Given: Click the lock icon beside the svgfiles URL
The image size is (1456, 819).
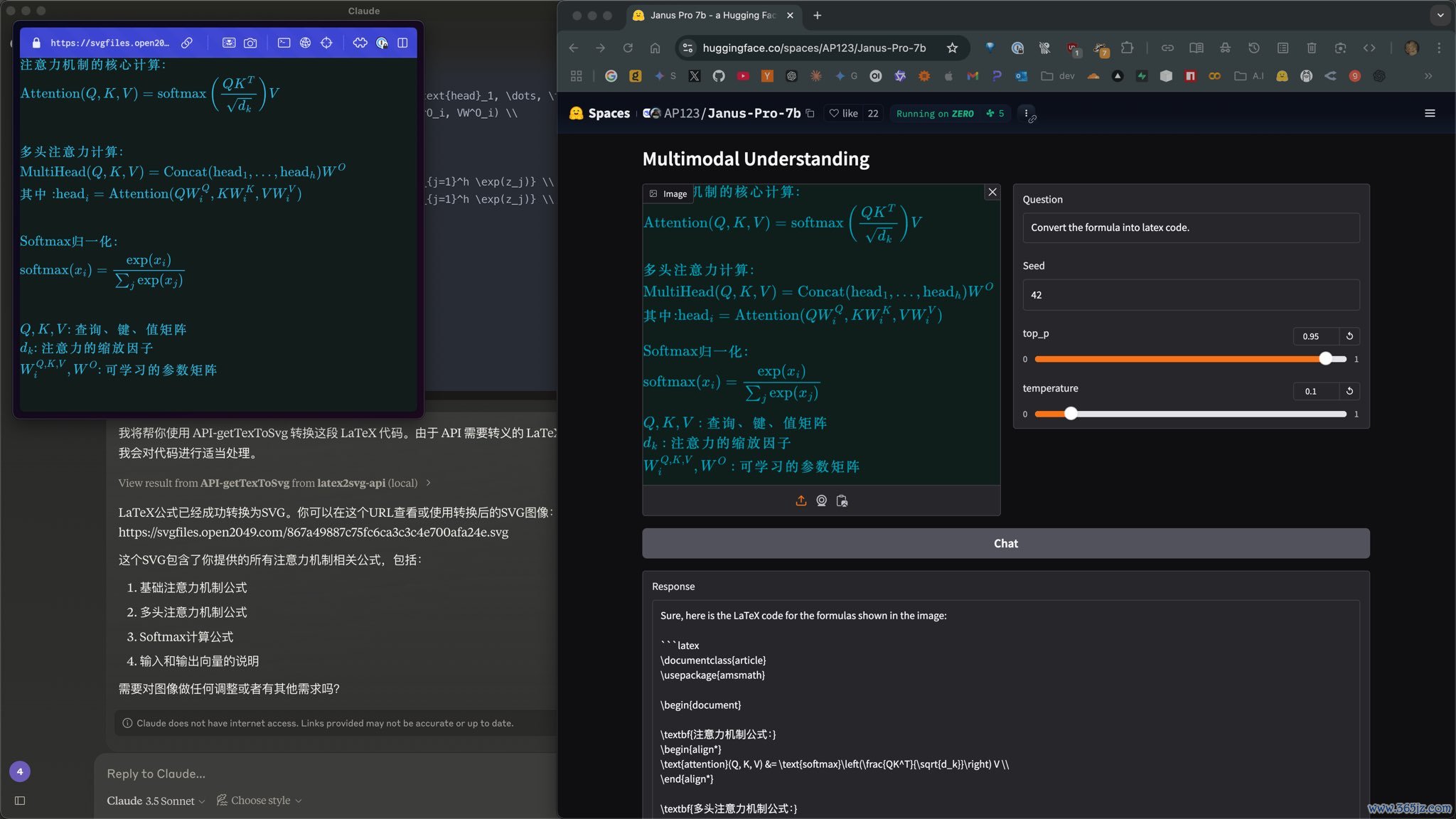Looking at the screenshot, I should click(36, 43).
